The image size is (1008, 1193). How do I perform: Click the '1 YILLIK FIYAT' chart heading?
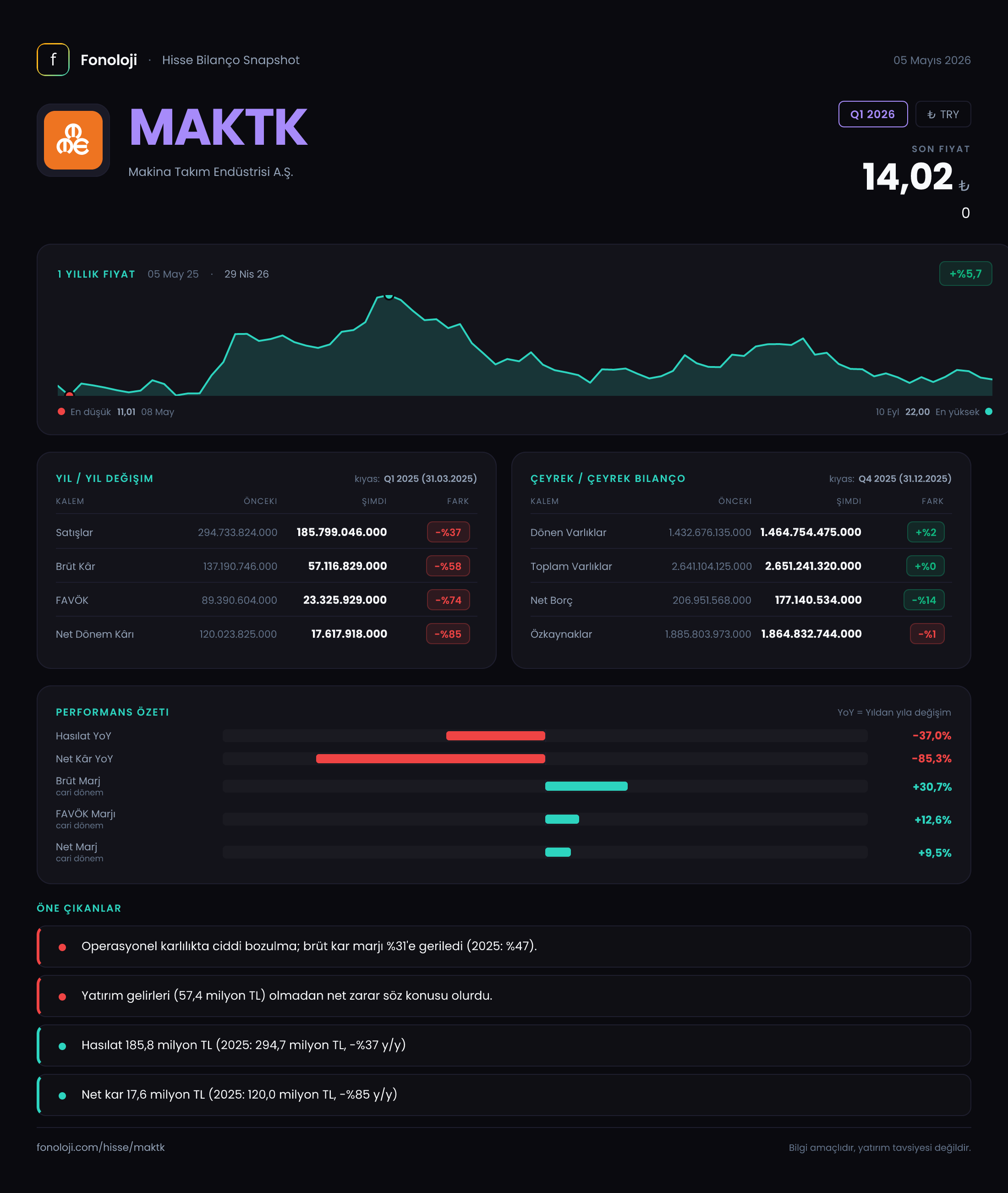(x=96, y=274)
